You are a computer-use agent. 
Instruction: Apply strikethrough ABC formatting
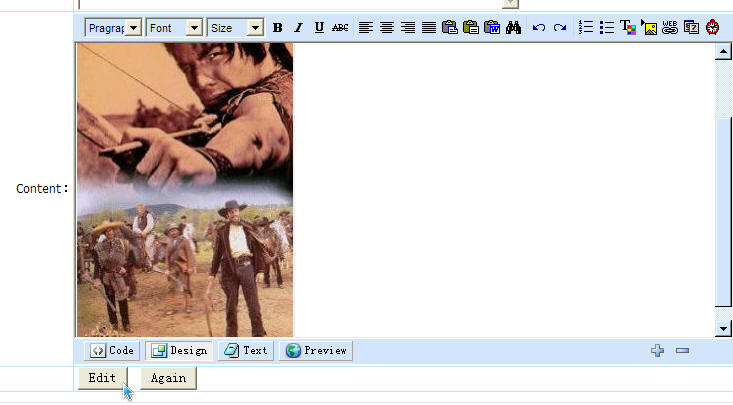[340, 28]
